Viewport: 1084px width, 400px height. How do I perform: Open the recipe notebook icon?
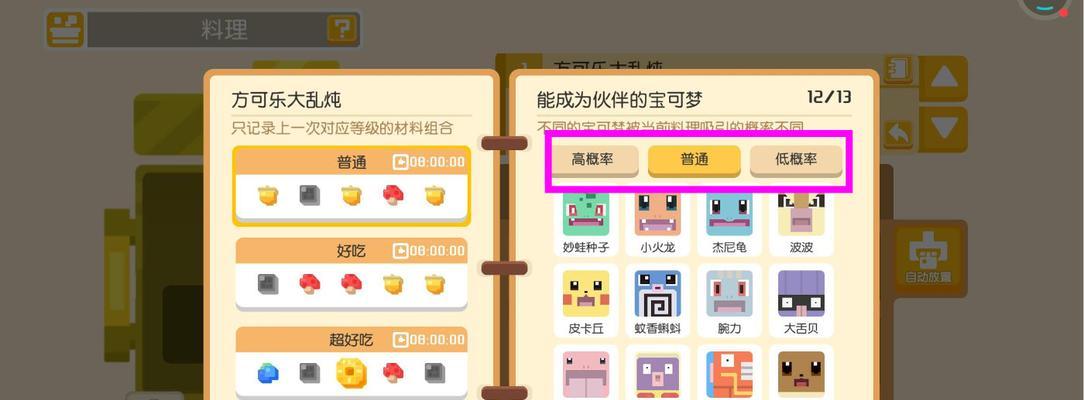pyautogui.click(x=897, y=70)
